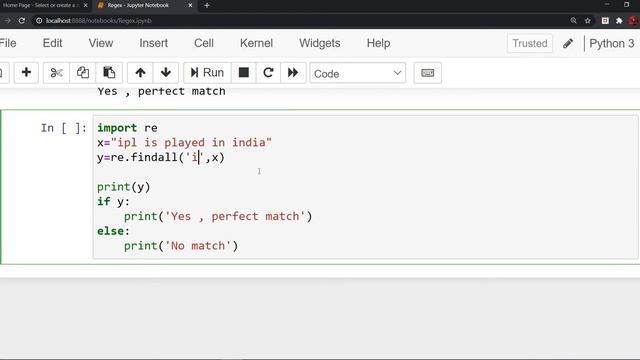Open the Kernel menu
The image size is (640, 360).
click(x=256, y=43)
